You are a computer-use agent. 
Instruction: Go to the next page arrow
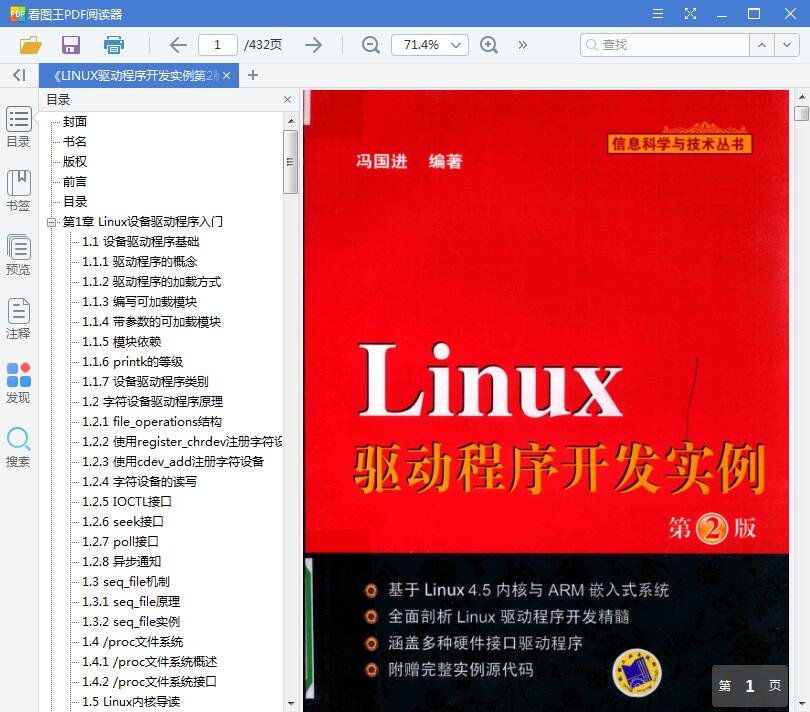click(314, 45)
